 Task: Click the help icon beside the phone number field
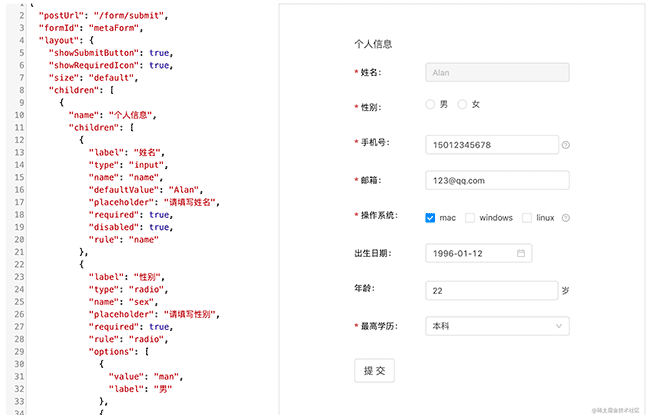click(565, 145)
